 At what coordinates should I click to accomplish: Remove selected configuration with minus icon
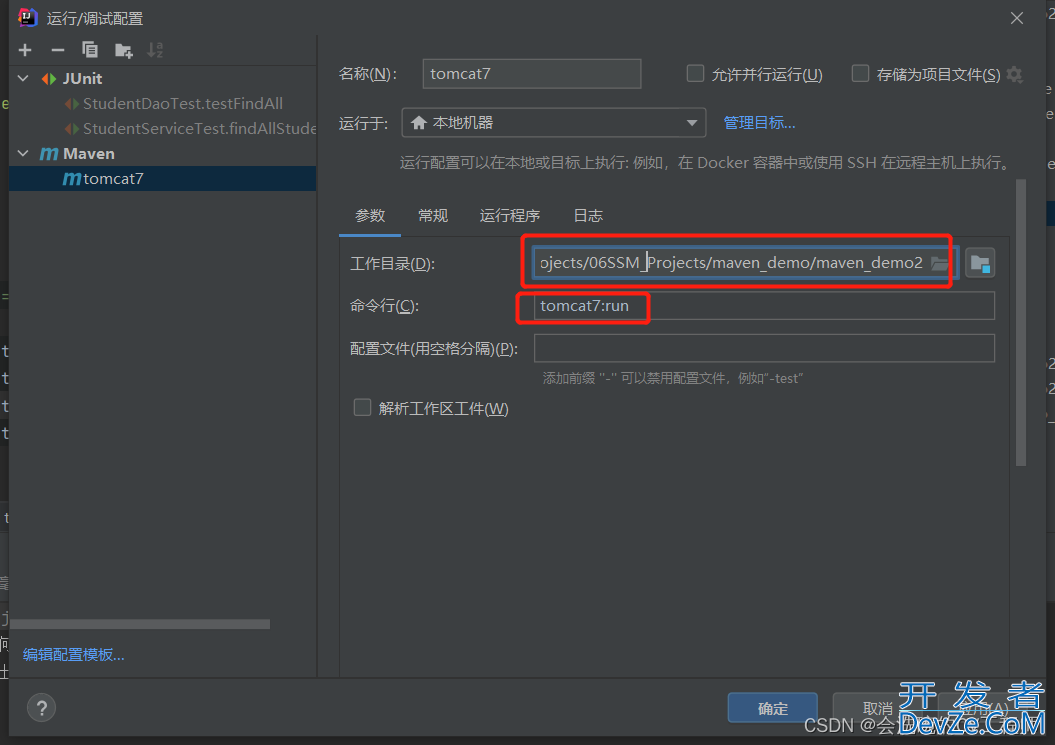click(58, 50)
